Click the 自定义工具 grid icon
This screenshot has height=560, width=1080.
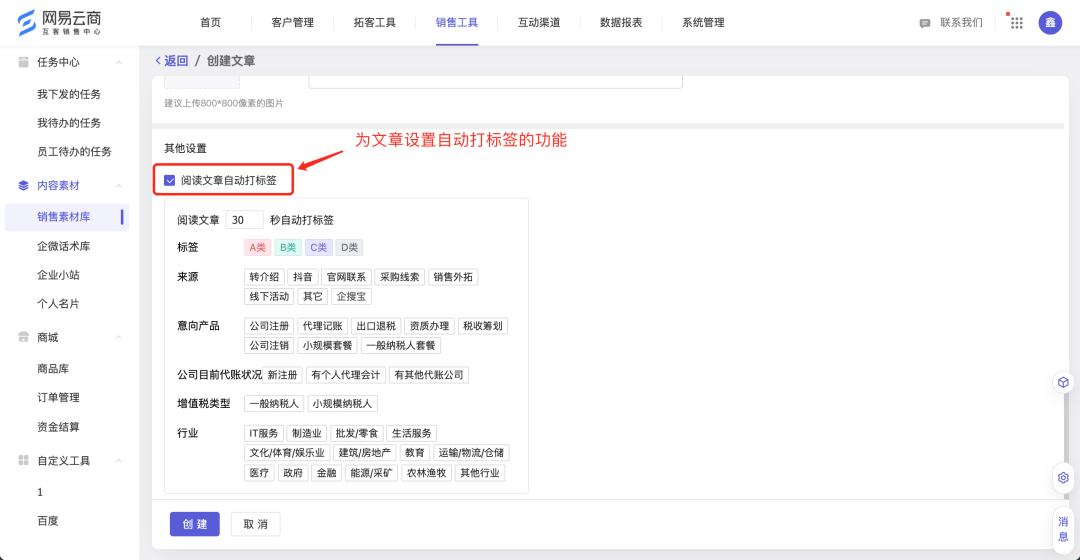point(23,460)
